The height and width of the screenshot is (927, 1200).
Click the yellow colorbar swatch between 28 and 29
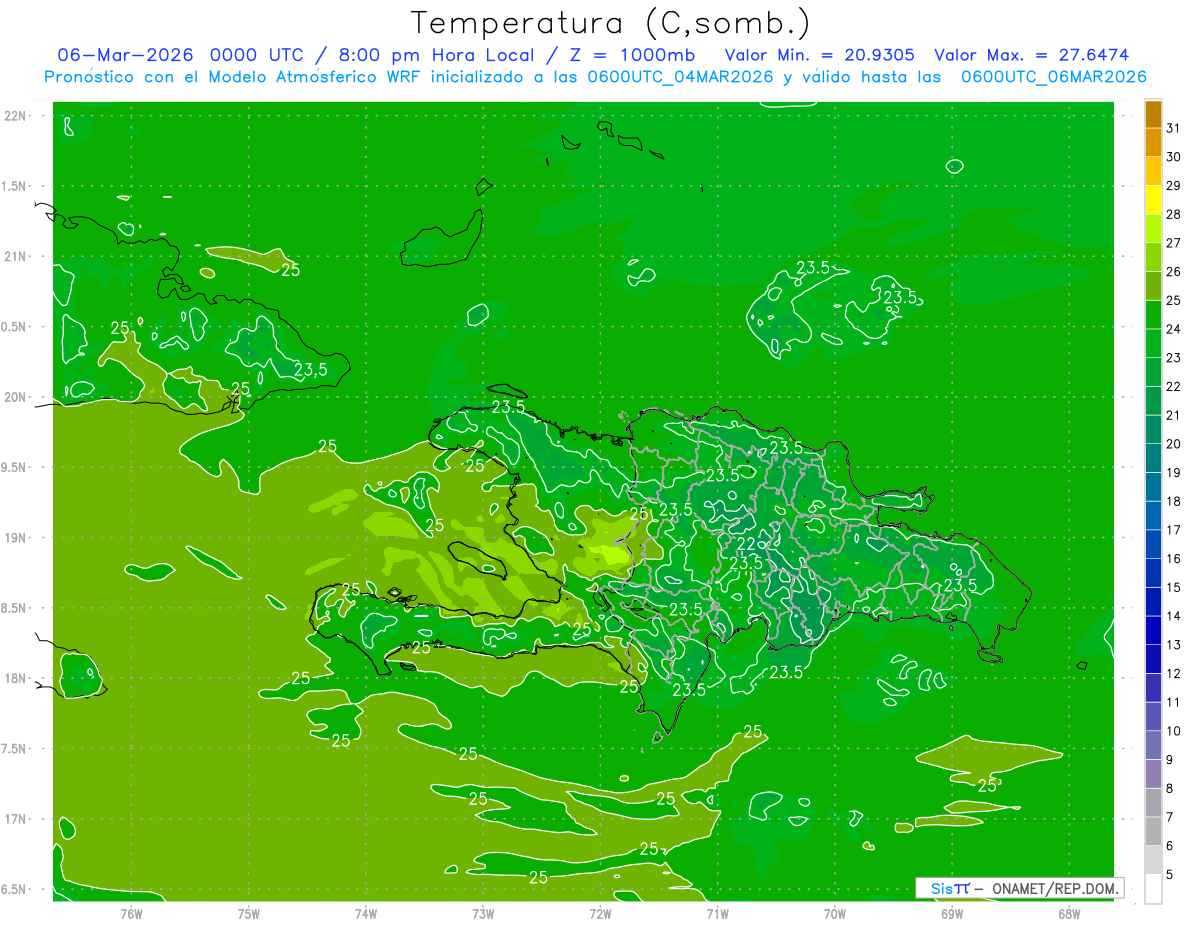click(x=1153, y=201)
